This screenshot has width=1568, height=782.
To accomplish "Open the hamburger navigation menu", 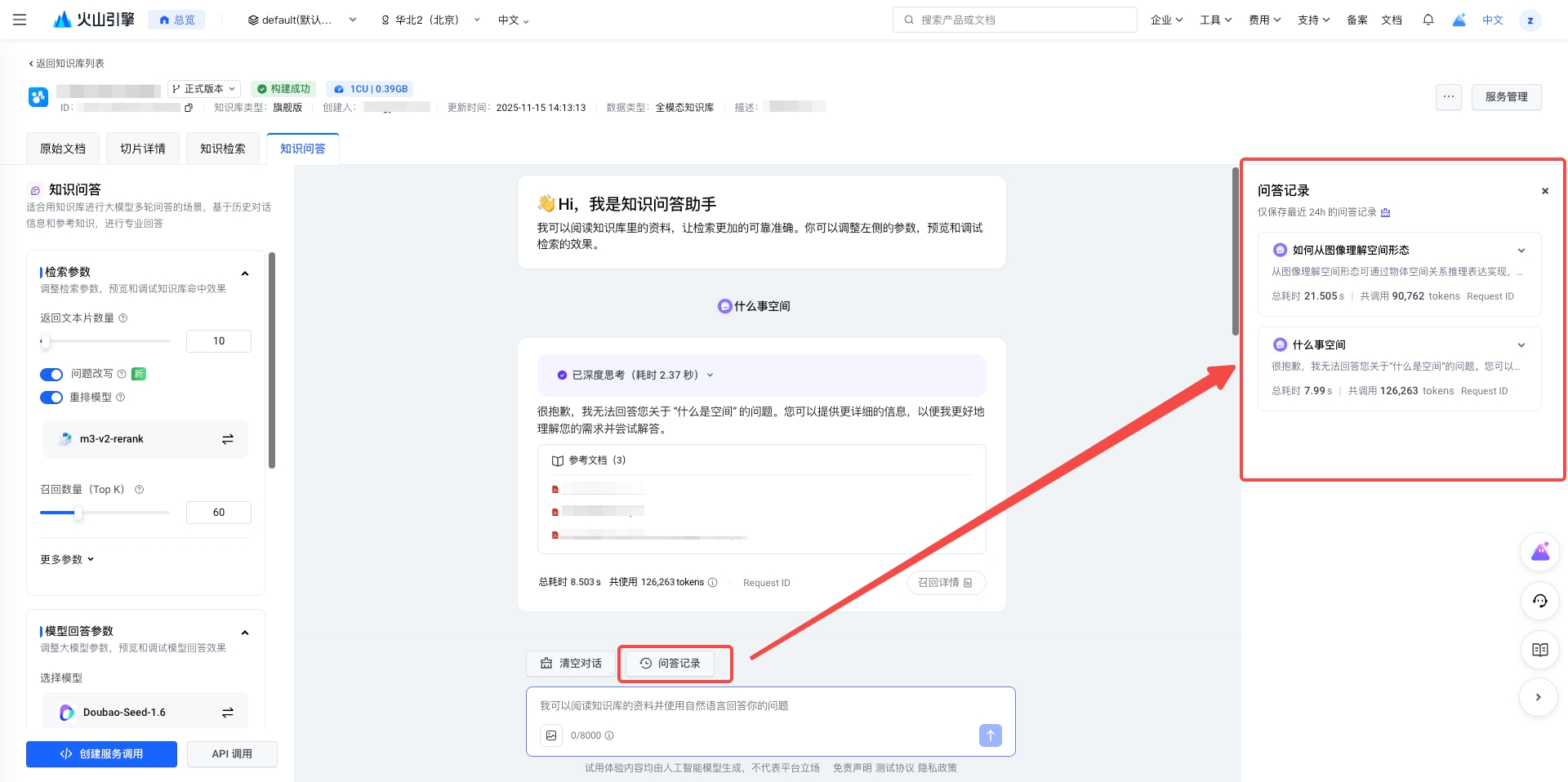I will click(x=20, y=20).
